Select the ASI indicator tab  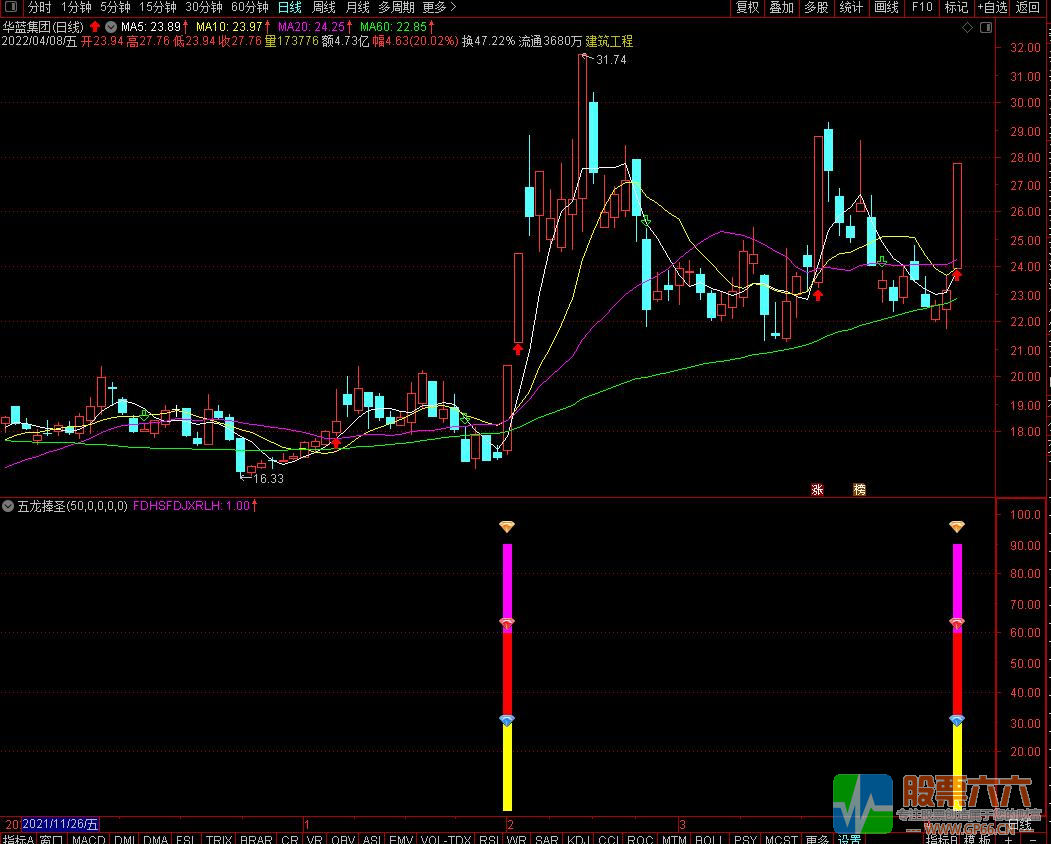click(372, 839)
